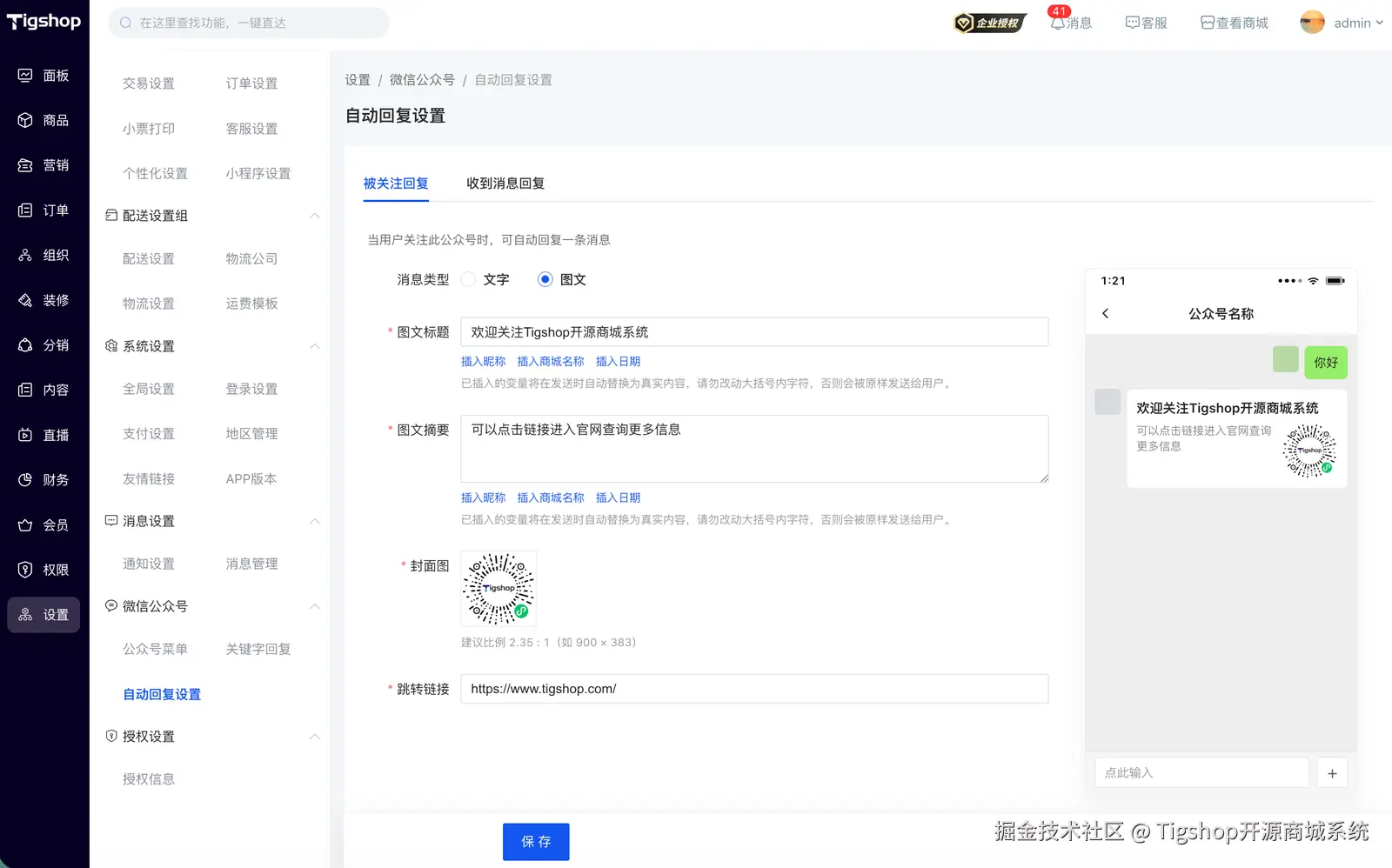Click the 图文标题 input field
This screenshot has height=868, width=1392.
tap(754, 332)
